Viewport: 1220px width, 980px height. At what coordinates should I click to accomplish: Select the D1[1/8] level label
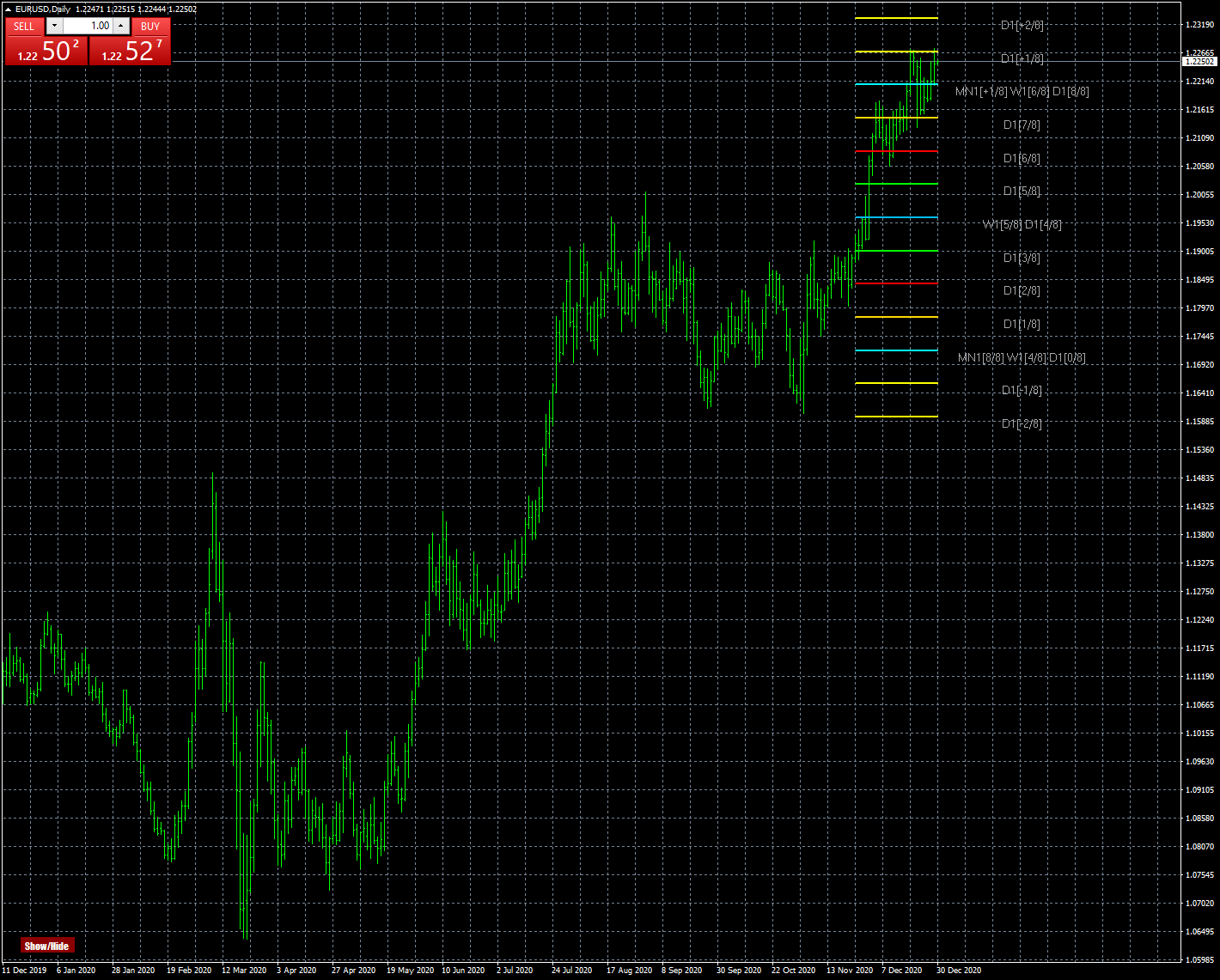[x=1022, y=324]
